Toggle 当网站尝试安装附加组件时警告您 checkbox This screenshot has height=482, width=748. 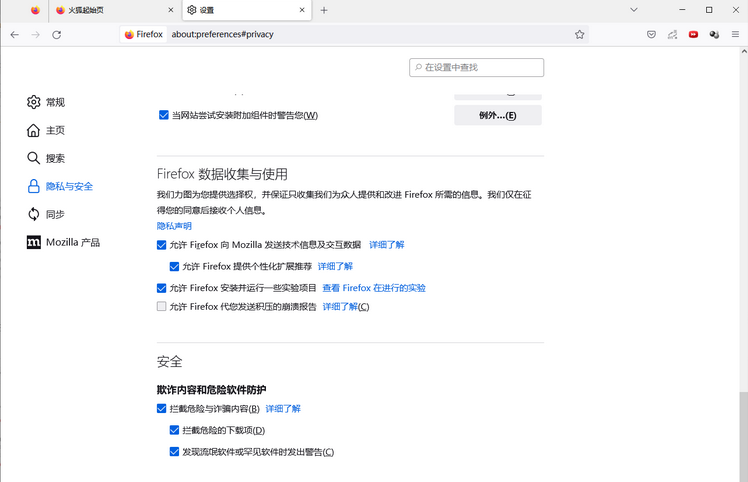pos(164,115)
